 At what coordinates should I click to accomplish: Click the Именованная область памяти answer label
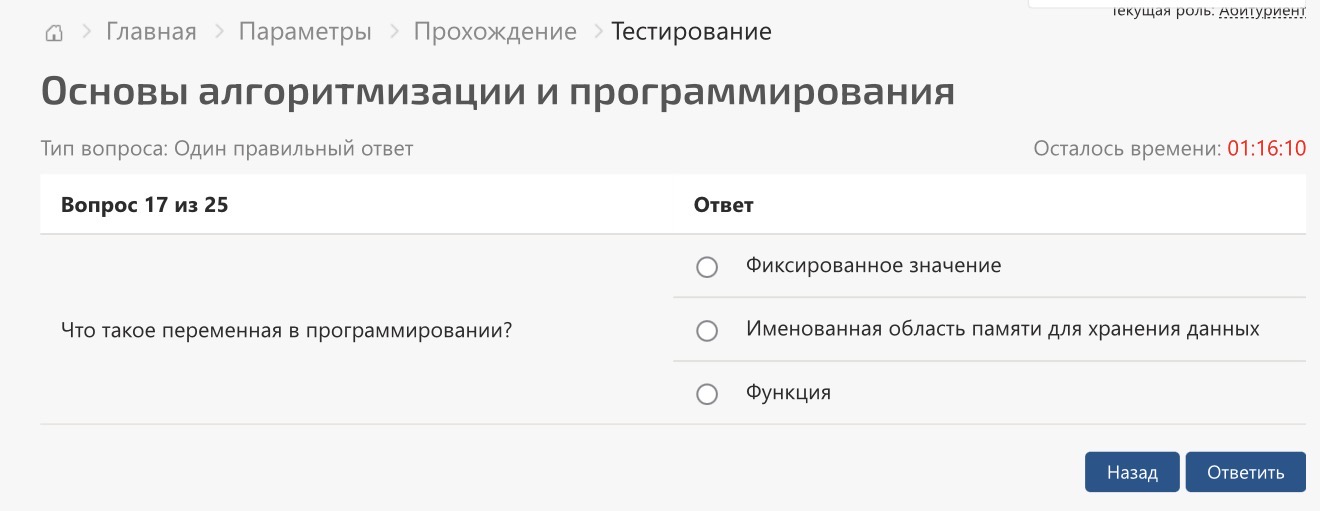1002,329
